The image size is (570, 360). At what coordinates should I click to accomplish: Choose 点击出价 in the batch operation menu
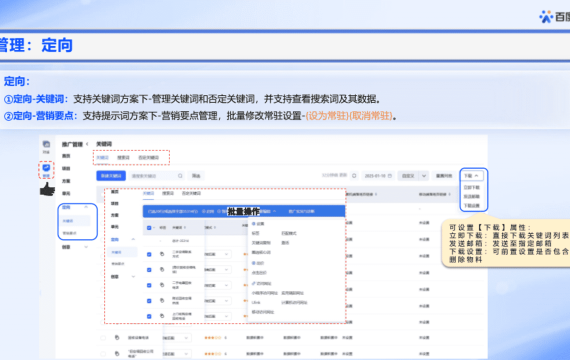pyautogui.click(x=259, y=273)
